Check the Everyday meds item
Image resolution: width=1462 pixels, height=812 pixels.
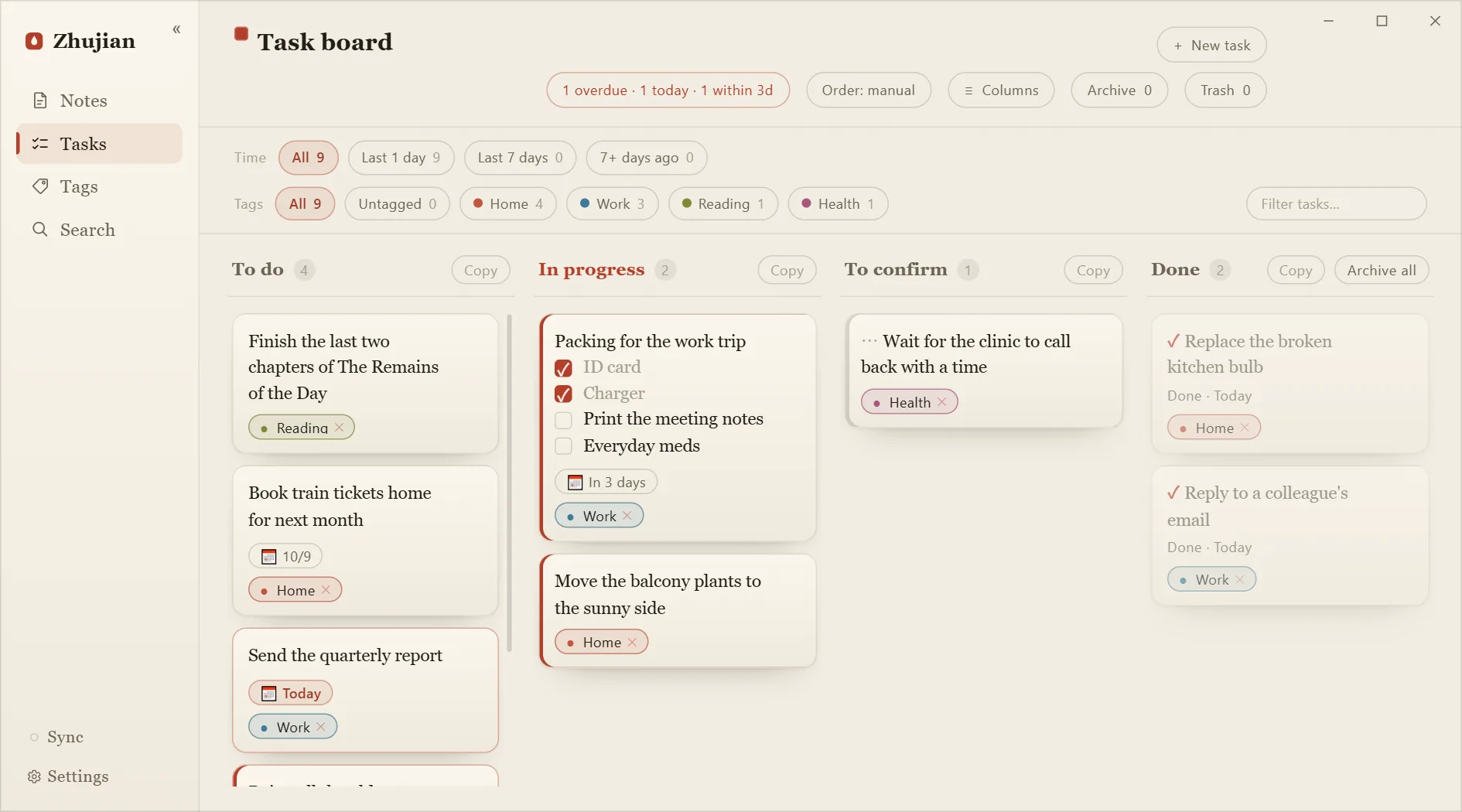(x=564, y=446)
